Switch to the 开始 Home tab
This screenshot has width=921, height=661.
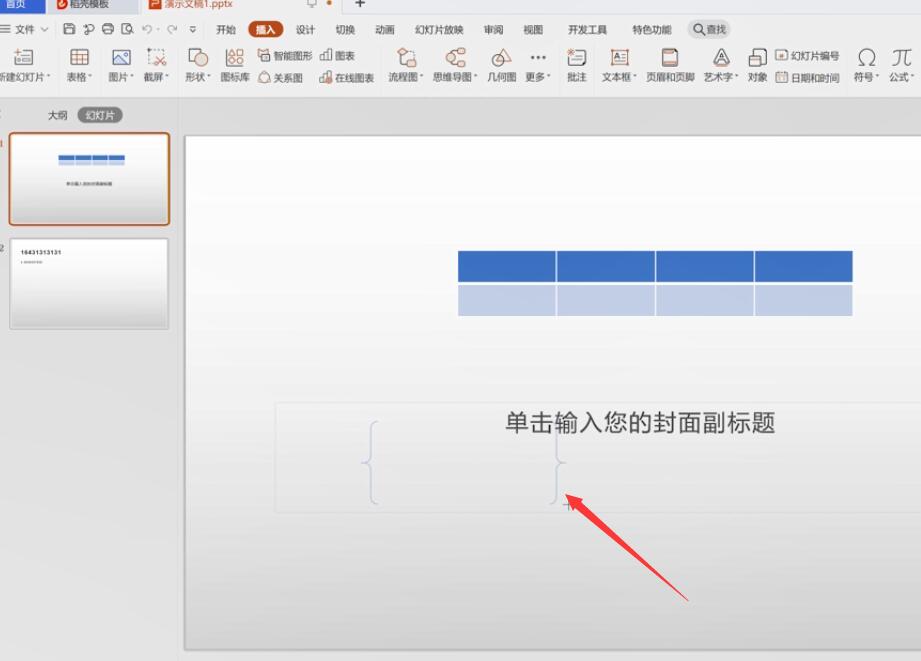[x=226, y=29]
